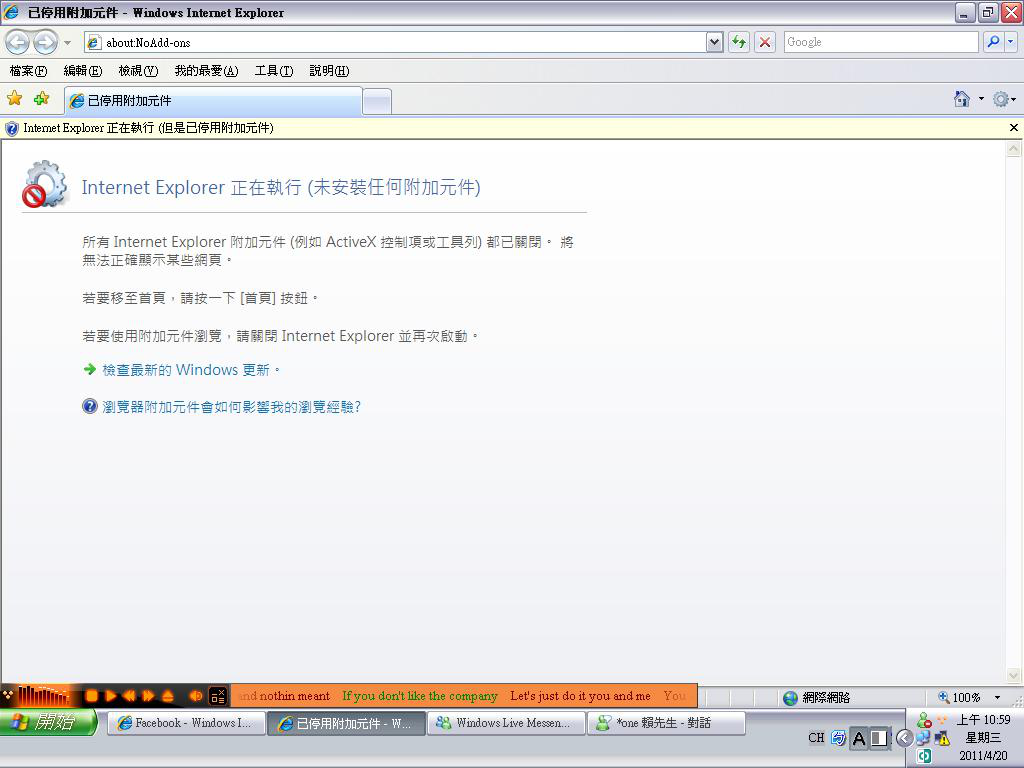
Task: Open the *one 賴先生 - 對話 taskbar window
Action: (666, 723)
